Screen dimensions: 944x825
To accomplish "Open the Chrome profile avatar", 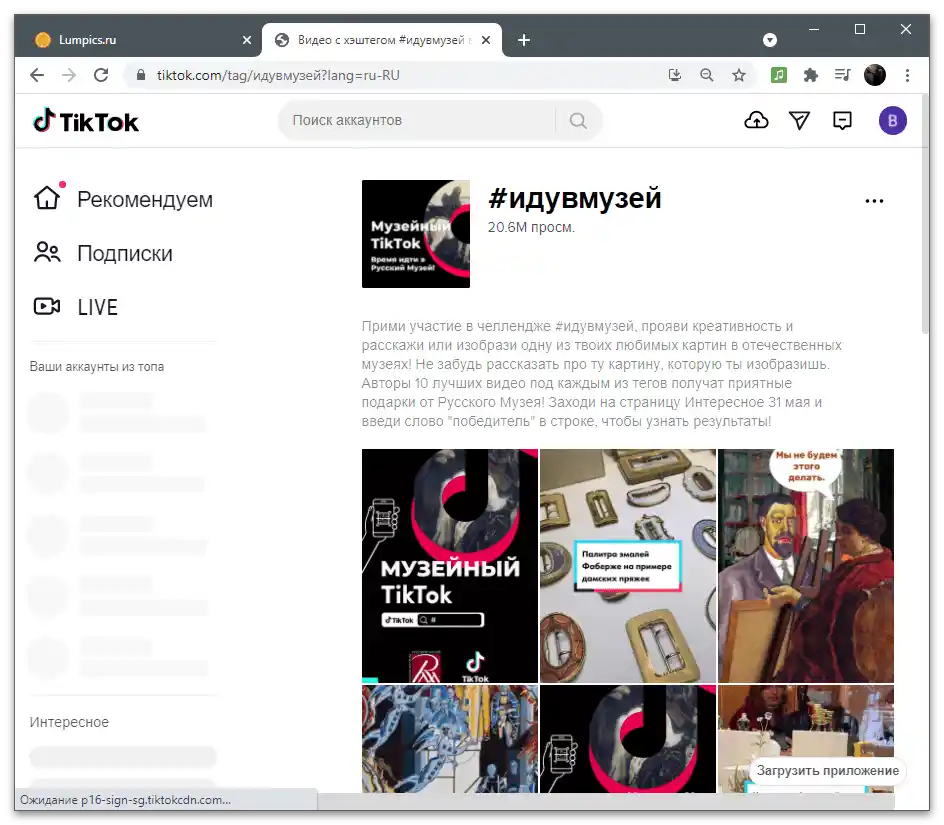I will pyautogui.click(x=875, y=75).
